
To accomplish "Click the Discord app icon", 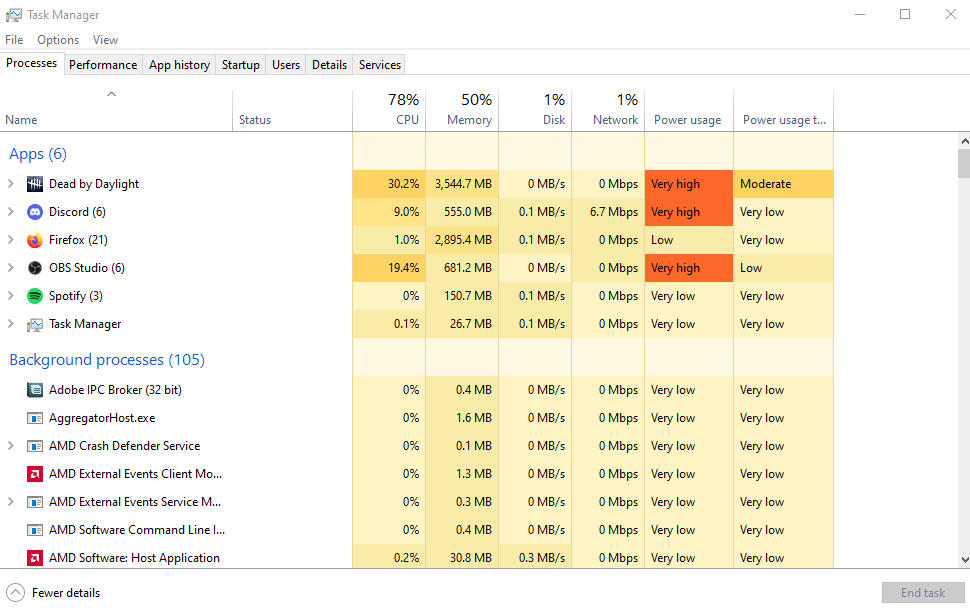I will click(x=35, y=212).
